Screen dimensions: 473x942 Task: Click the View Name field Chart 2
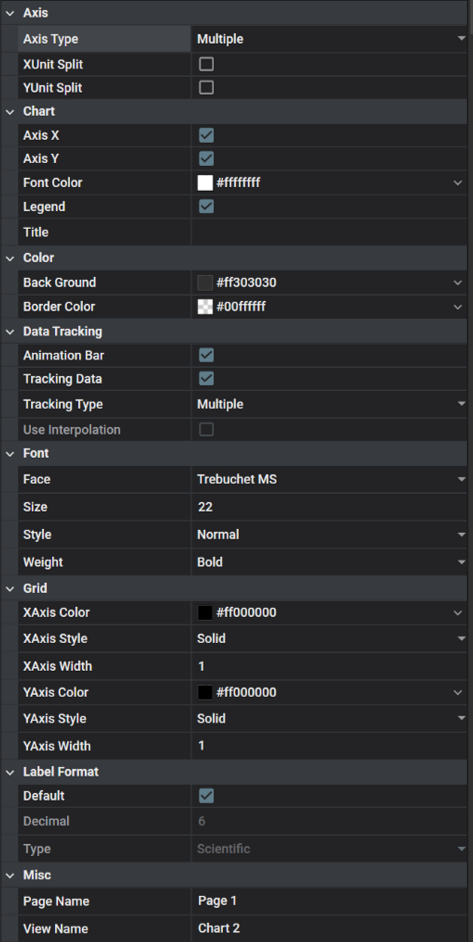(x=329, y=928)
